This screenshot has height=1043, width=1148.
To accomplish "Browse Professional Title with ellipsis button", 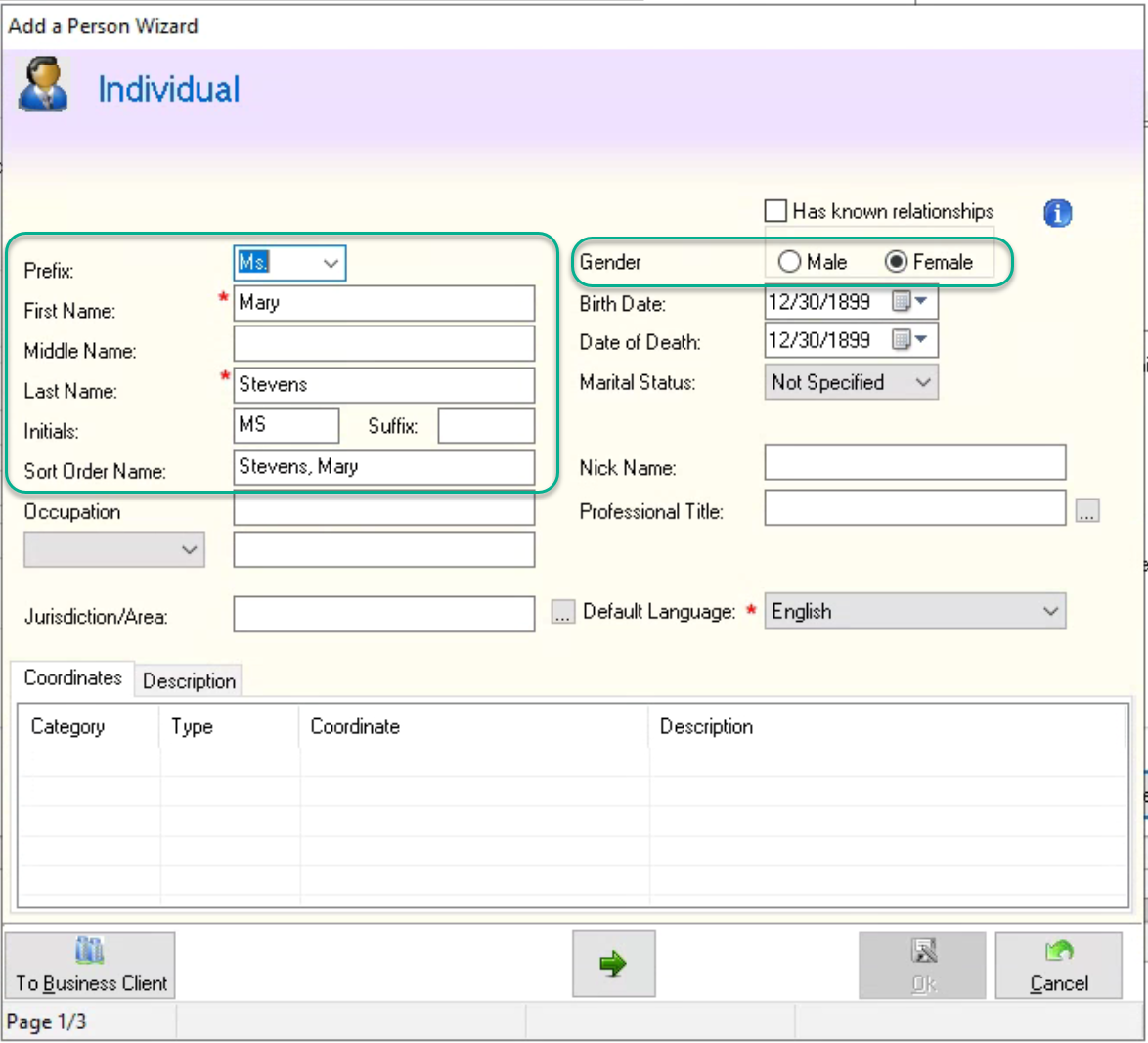I will [x=1087, y=510].
